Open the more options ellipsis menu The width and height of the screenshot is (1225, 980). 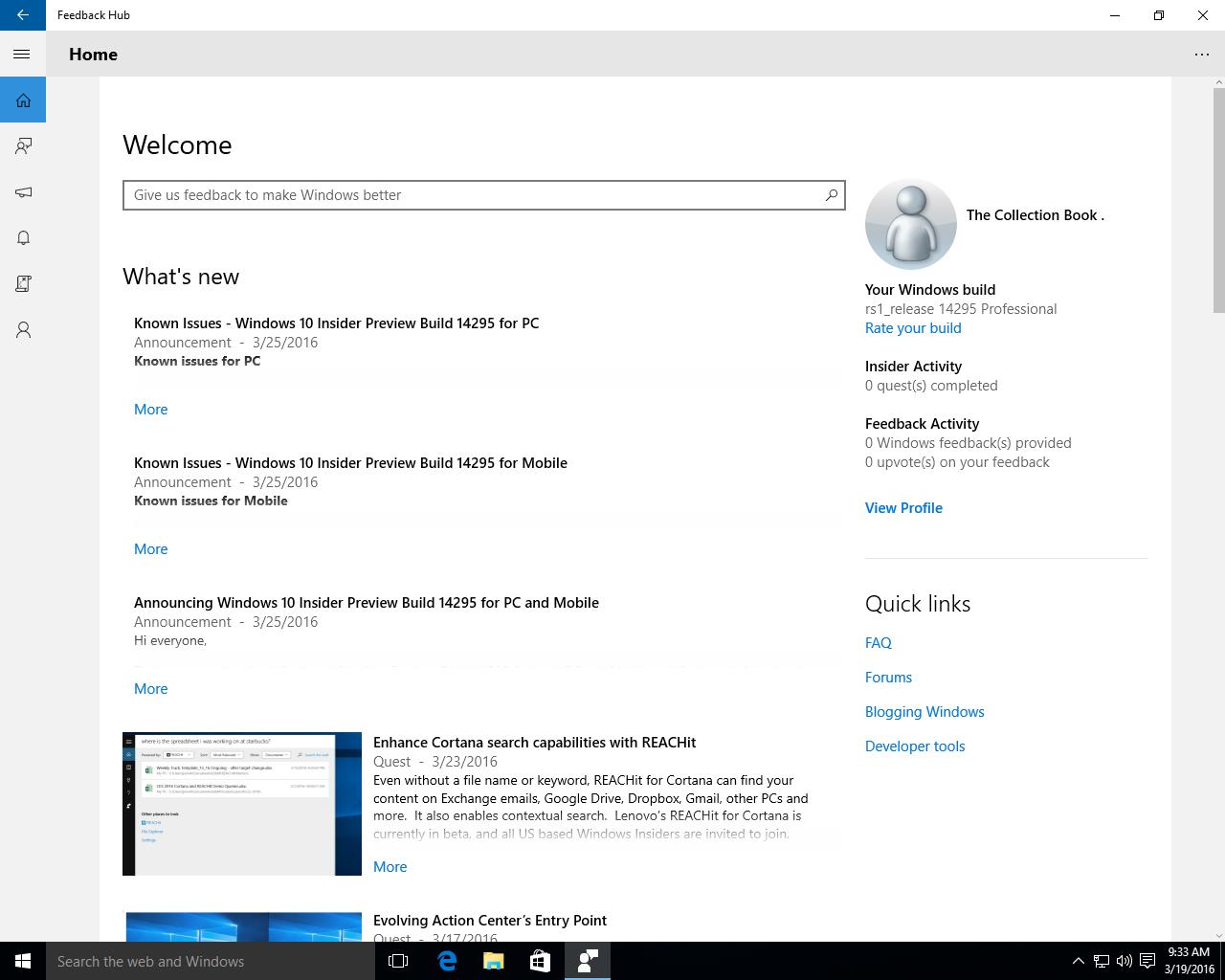1202,55
